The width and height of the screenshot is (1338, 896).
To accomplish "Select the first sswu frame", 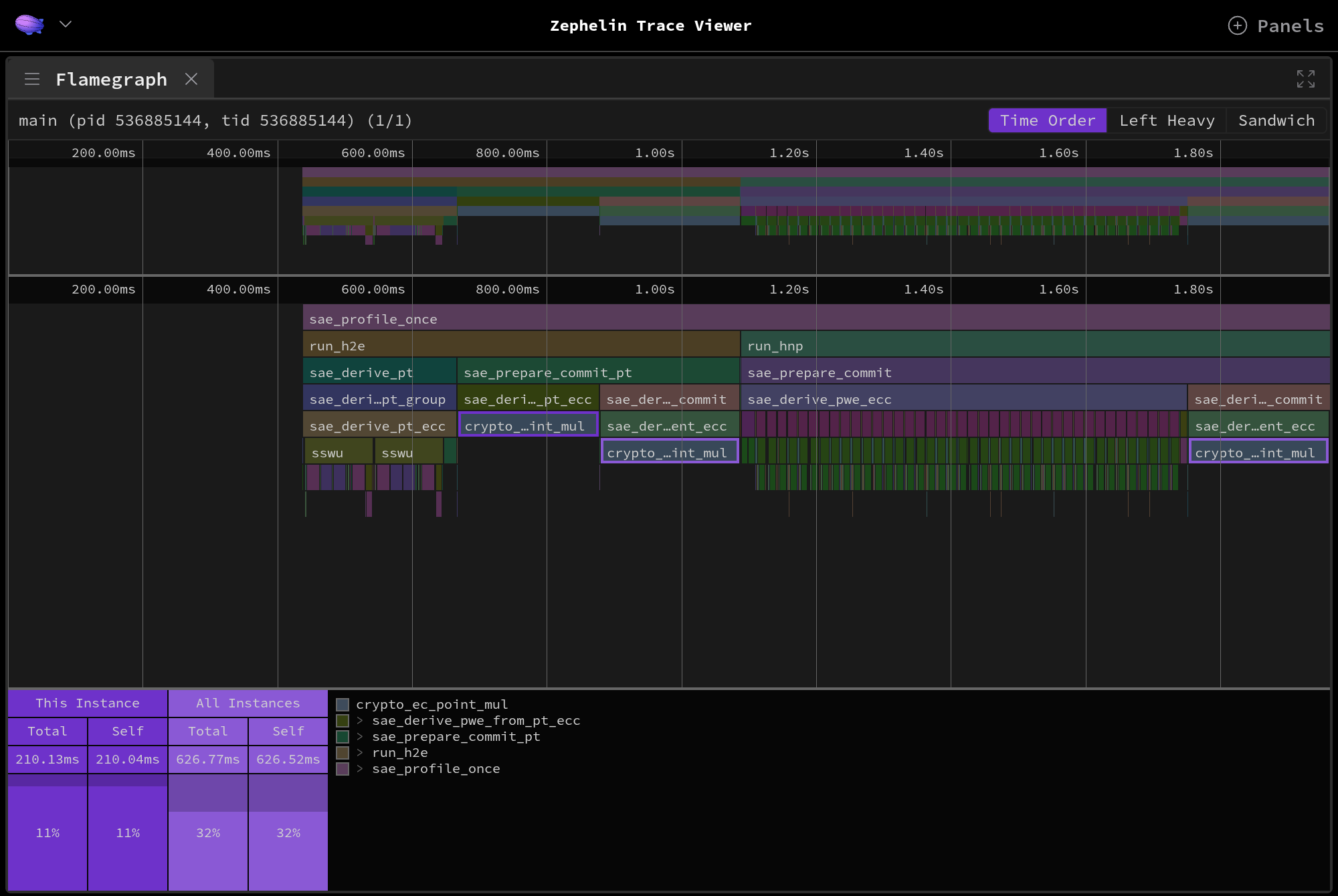I will point(339,451).
